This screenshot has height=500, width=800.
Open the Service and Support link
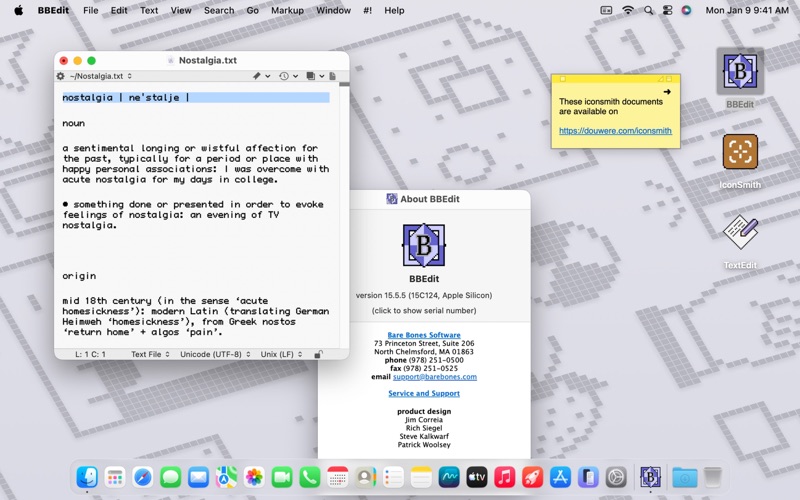point(424,393)
